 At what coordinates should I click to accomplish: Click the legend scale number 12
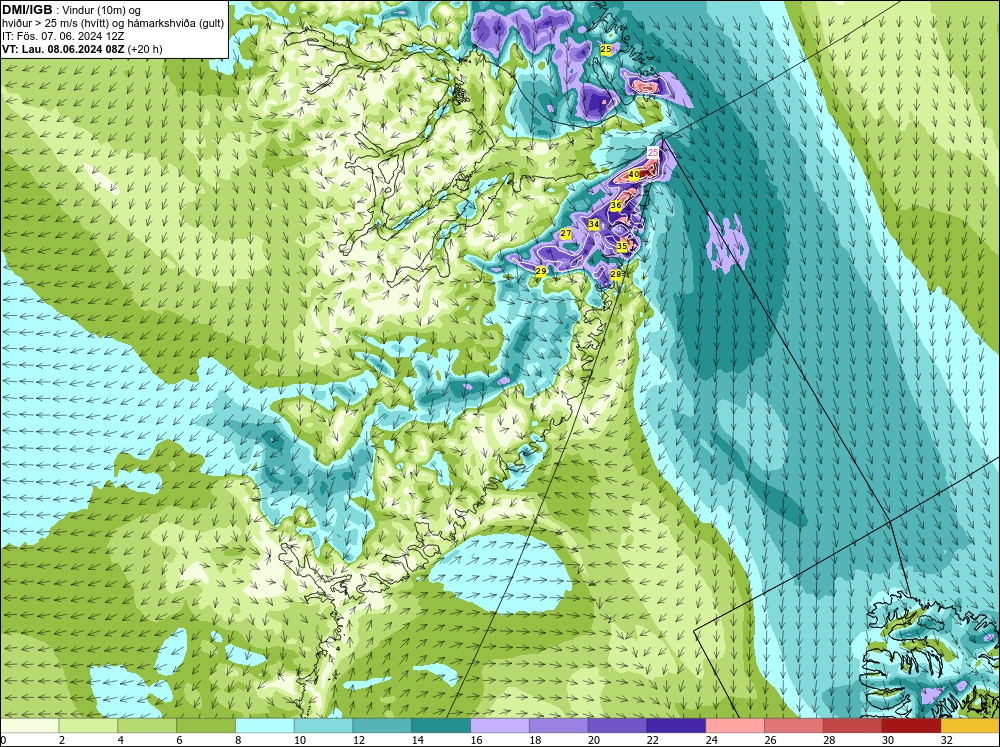(x=358, y=740)
